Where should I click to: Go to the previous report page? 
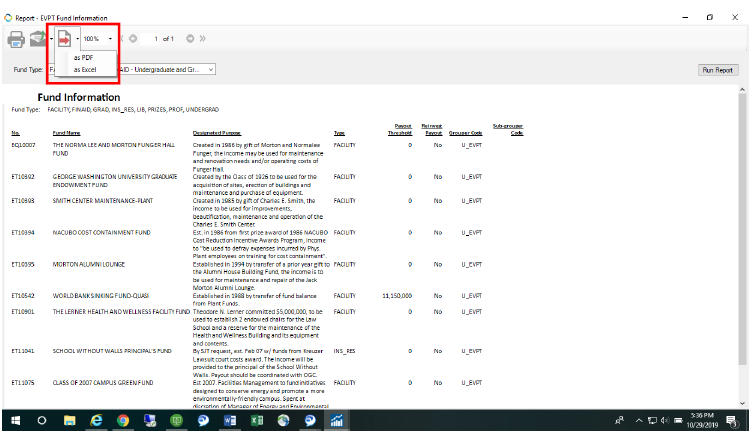(x=132, y=39)
